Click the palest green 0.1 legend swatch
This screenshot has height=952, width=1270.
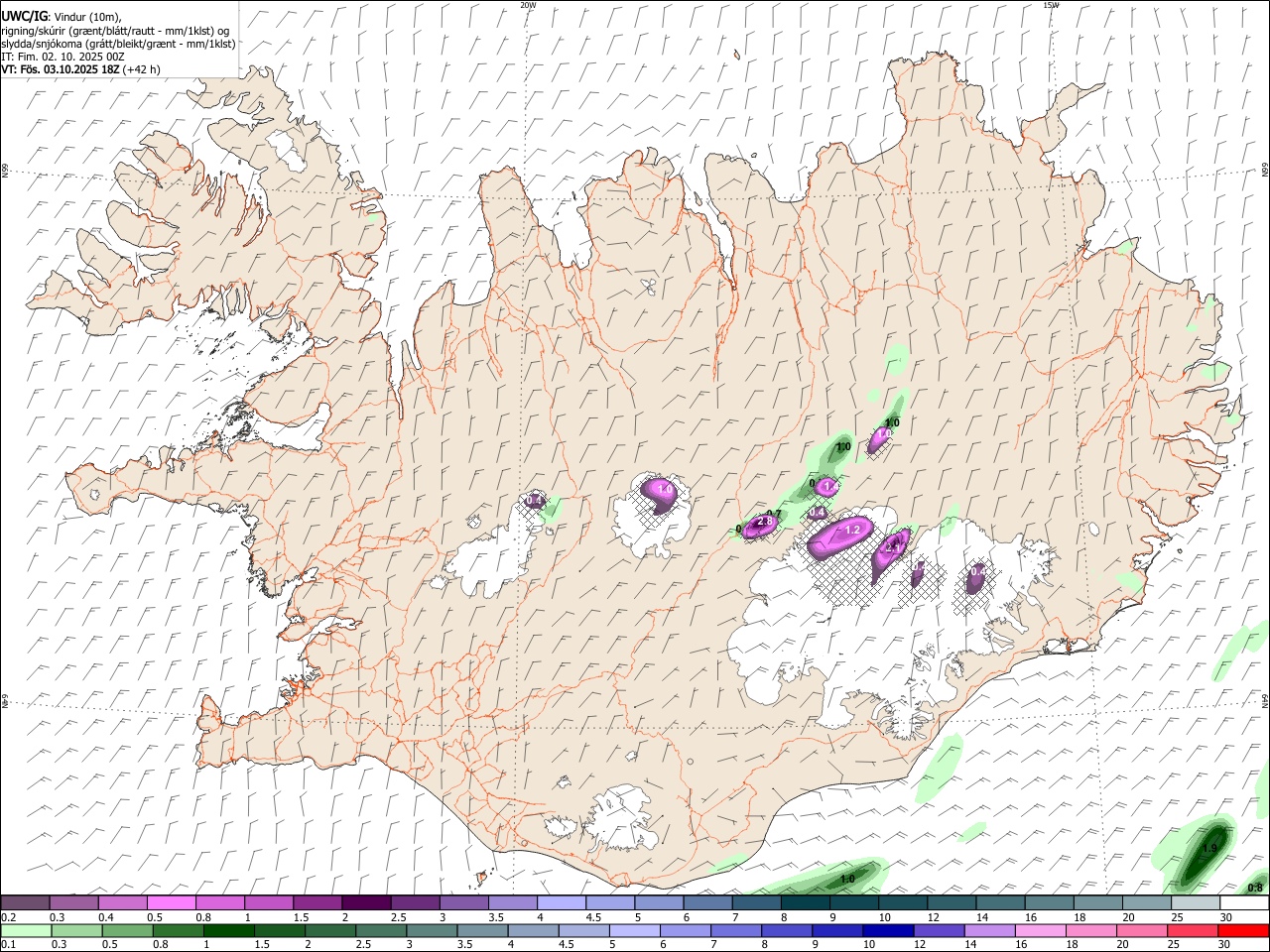26,930
